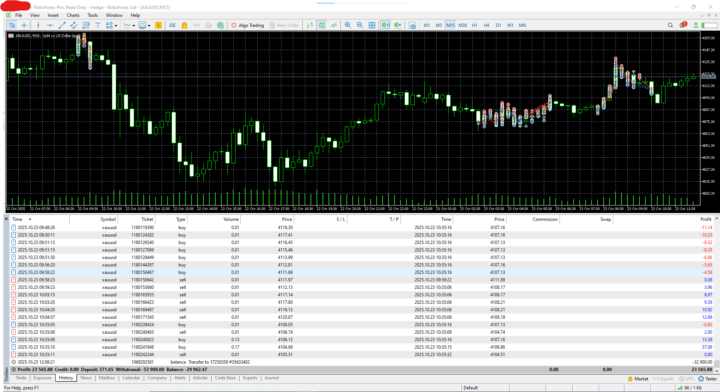
Task: Open the Experts tab
Action: [x=250, y=378]
